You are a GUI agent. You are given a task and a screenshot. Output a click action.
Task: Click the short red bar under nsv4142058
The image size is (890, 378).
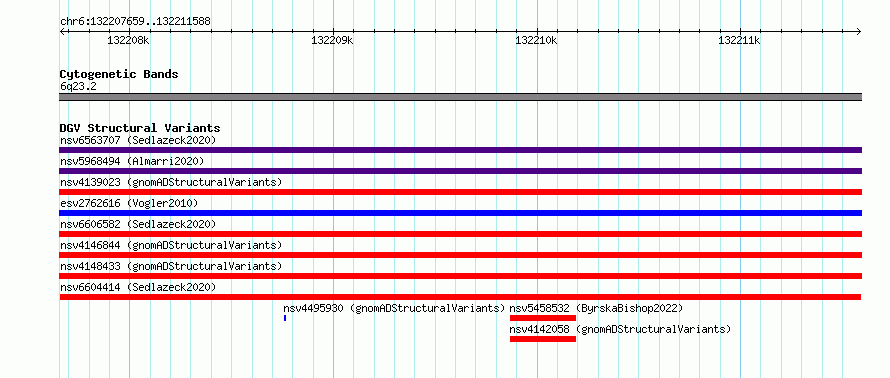(x=543, y=339)
